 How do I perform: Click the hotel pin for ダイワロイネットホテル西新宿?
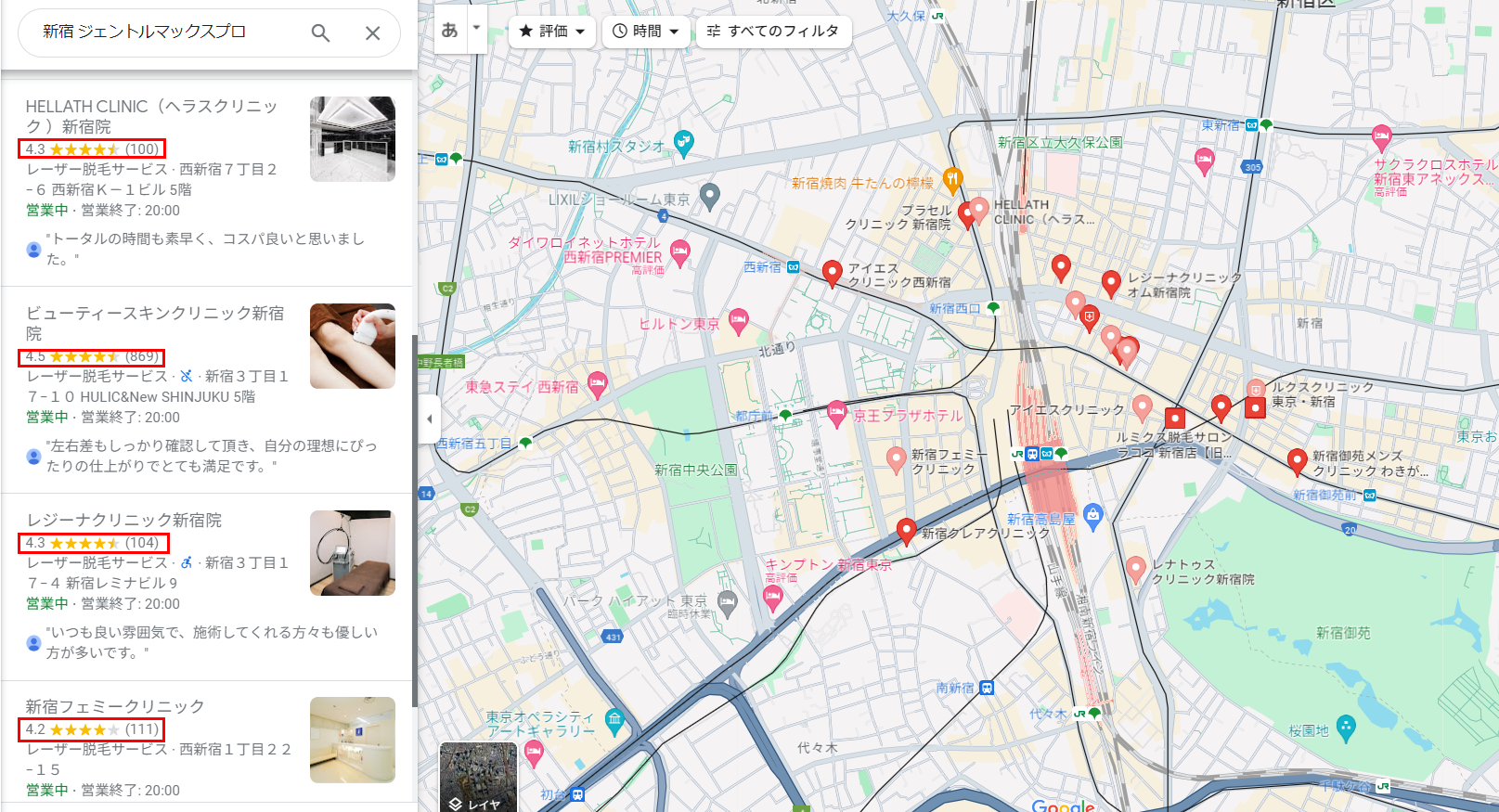(680, 252)
